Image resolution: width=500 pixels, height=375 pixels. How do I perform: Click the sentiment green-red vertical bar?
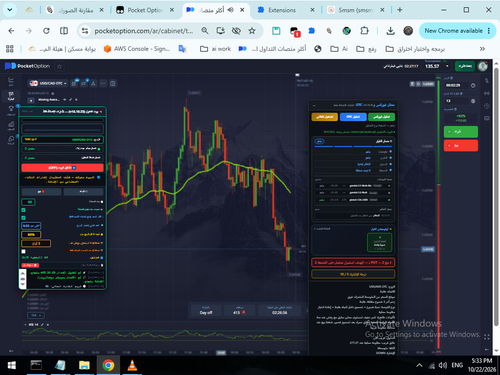[439, 215]
